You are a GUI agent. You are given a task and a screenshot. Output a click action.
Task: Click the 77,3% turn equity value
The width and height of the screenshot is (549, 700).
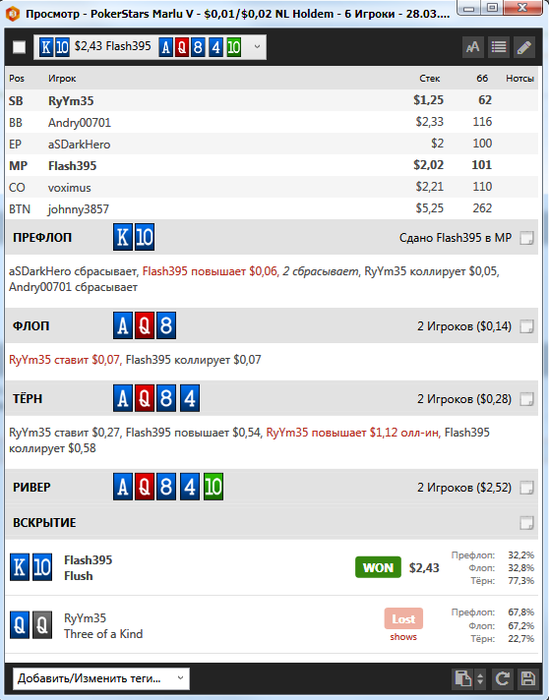pos(521,581)
